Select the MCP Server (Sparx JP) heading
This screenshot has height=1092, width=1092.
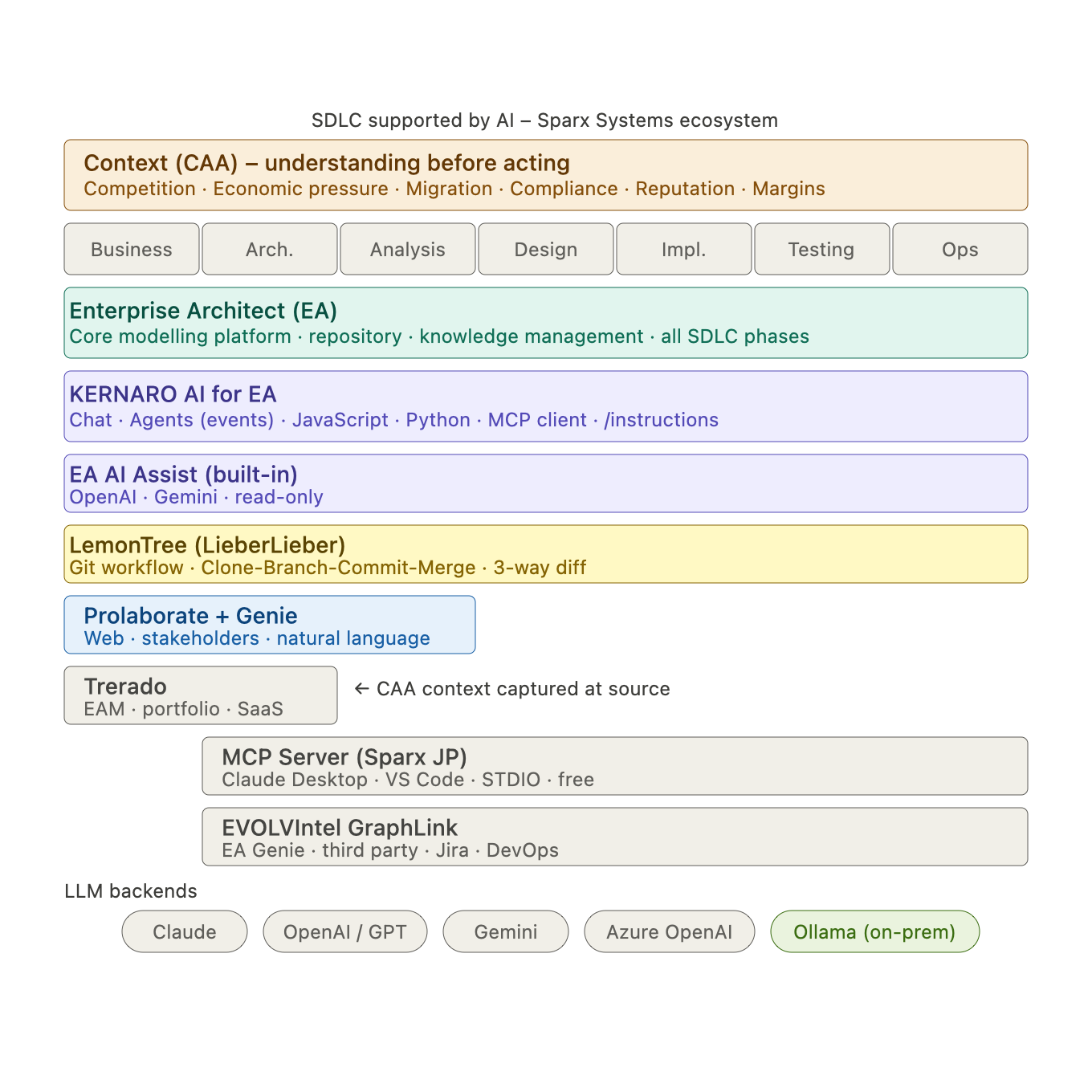tap(344, 757)
